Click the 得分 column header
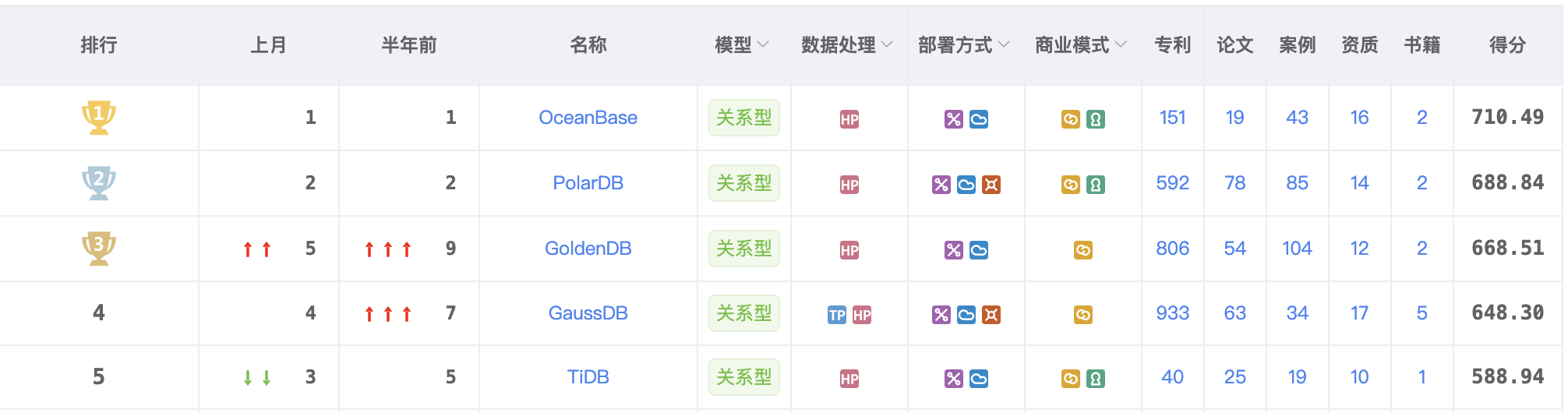 coord(1507,45)
